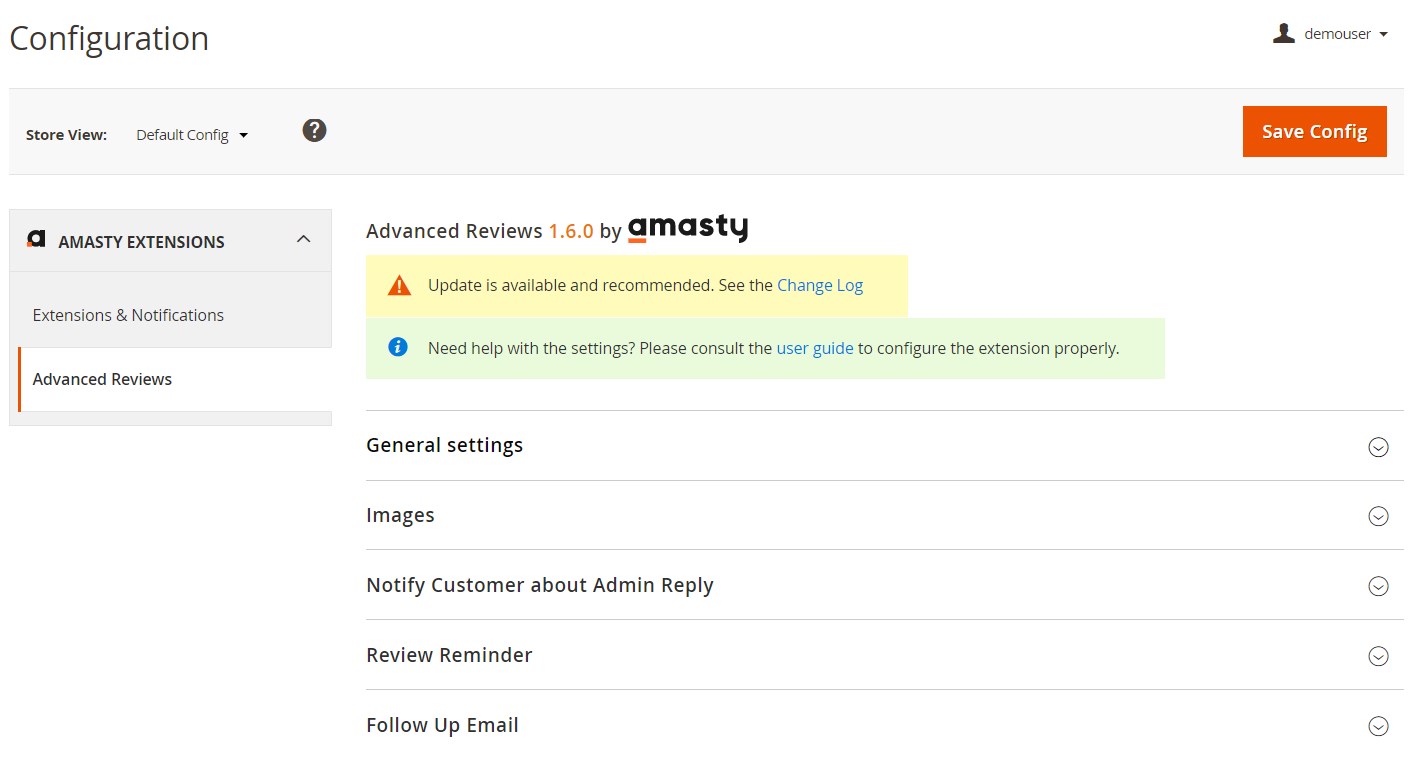Expand Review Reminder chevron
1413x763 pixels.
pyautogui.click(x=1378, y=656)
